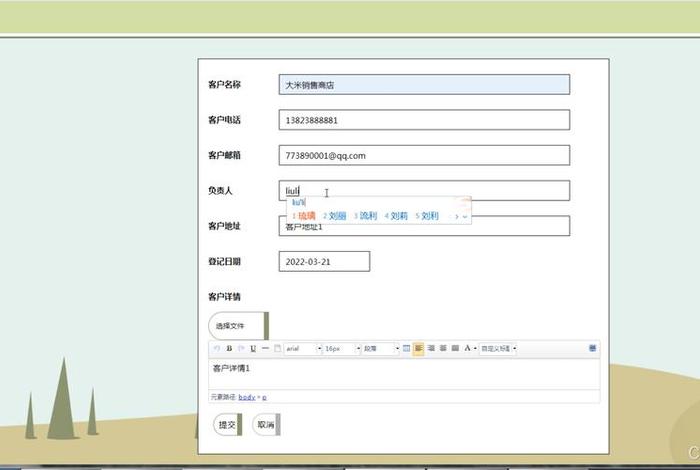Choose IME candidate 2 刘丽
Image resolution: width=700 pixels, height=470 pixels.
coord(335,216)
